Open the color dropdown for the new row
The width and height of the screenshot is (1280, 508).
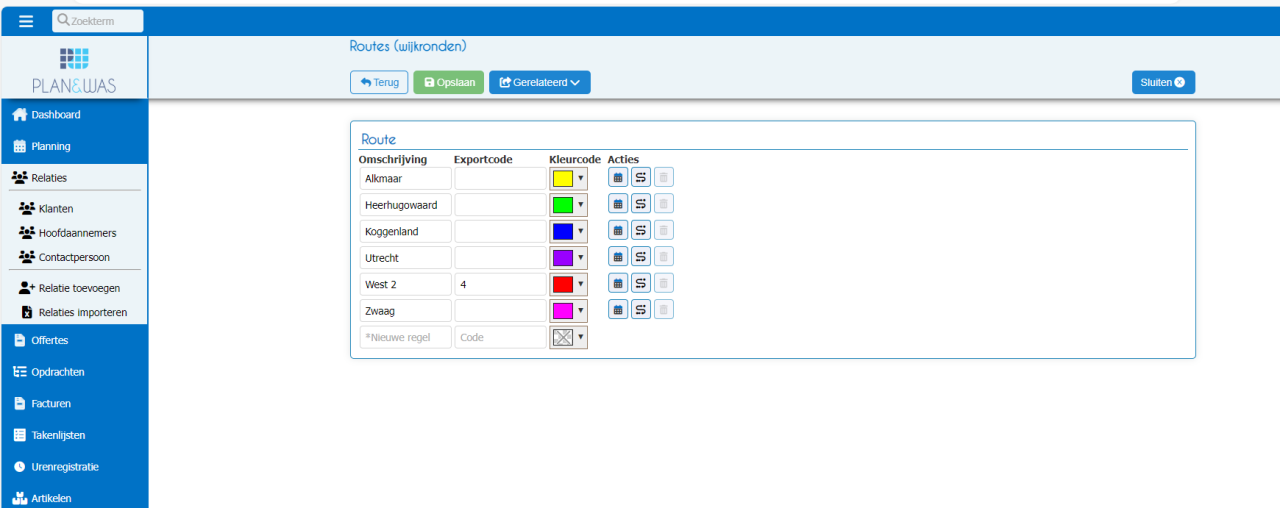click(x=569, y=337)
